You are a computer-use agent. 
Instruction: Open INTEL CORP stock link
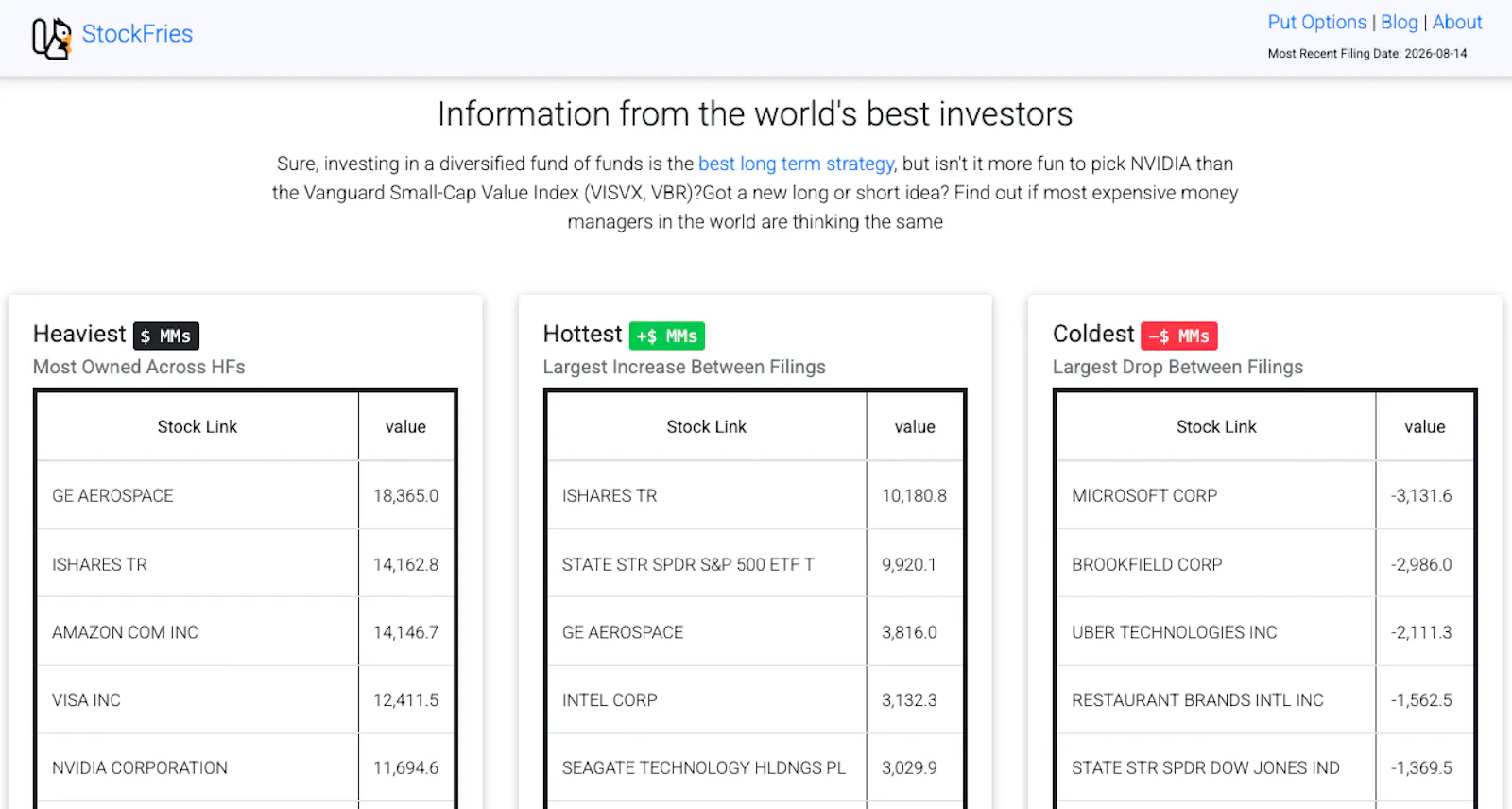[610, 700]
